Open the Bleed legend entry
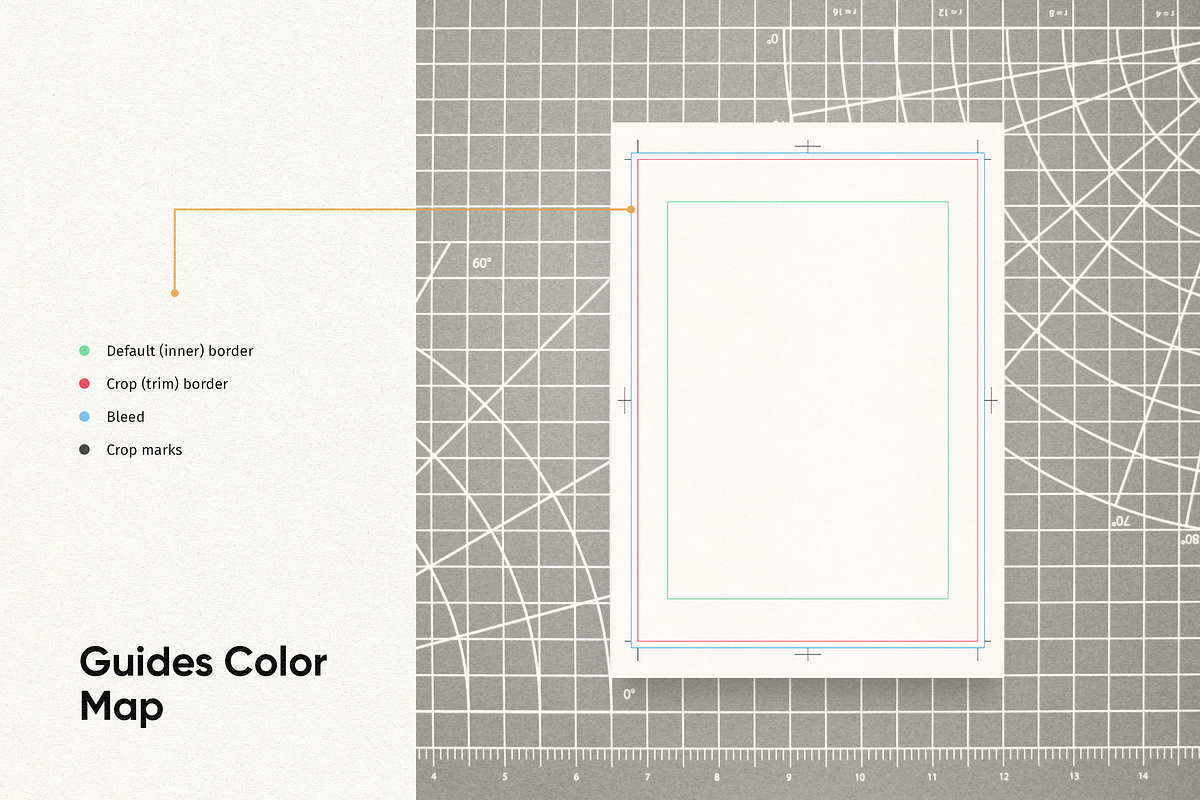 [125, 416]
